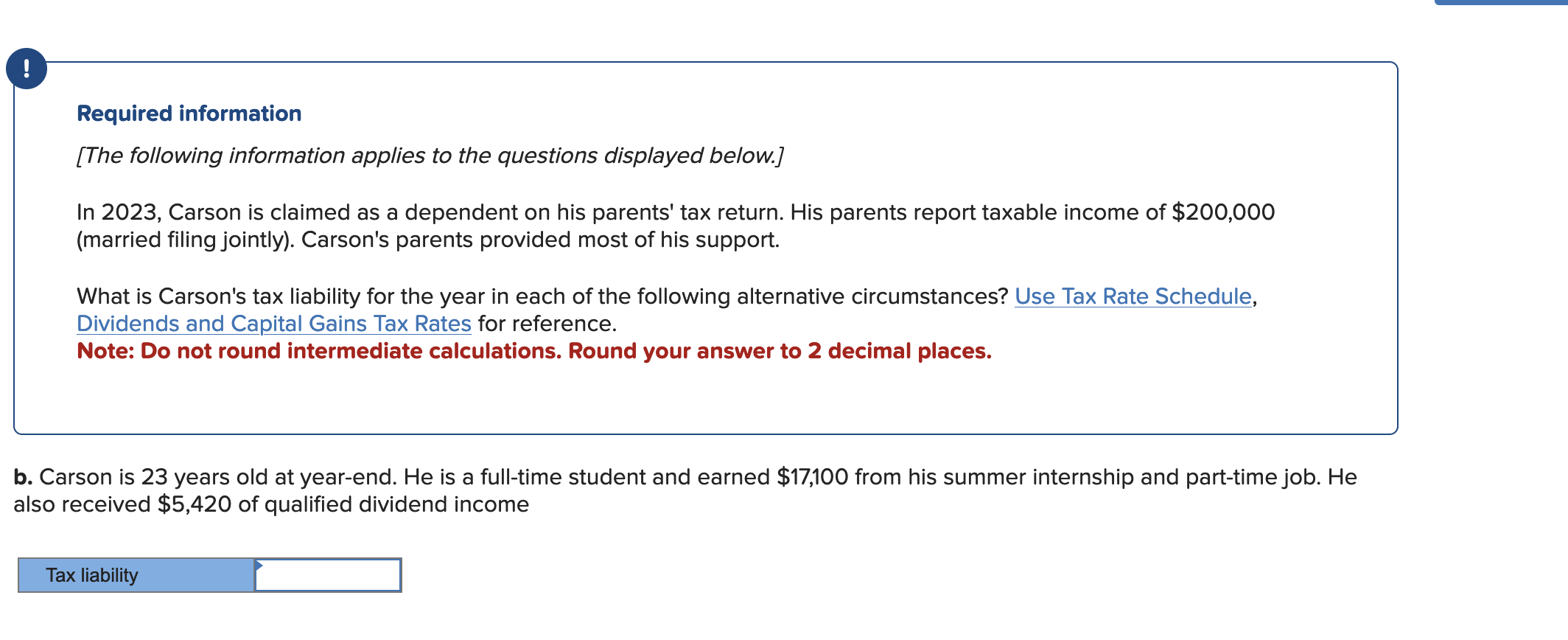Image resolution: width=1568 pixels, height=640 pixels.
Task: Click the Required information heading
Action: [189, 114]
